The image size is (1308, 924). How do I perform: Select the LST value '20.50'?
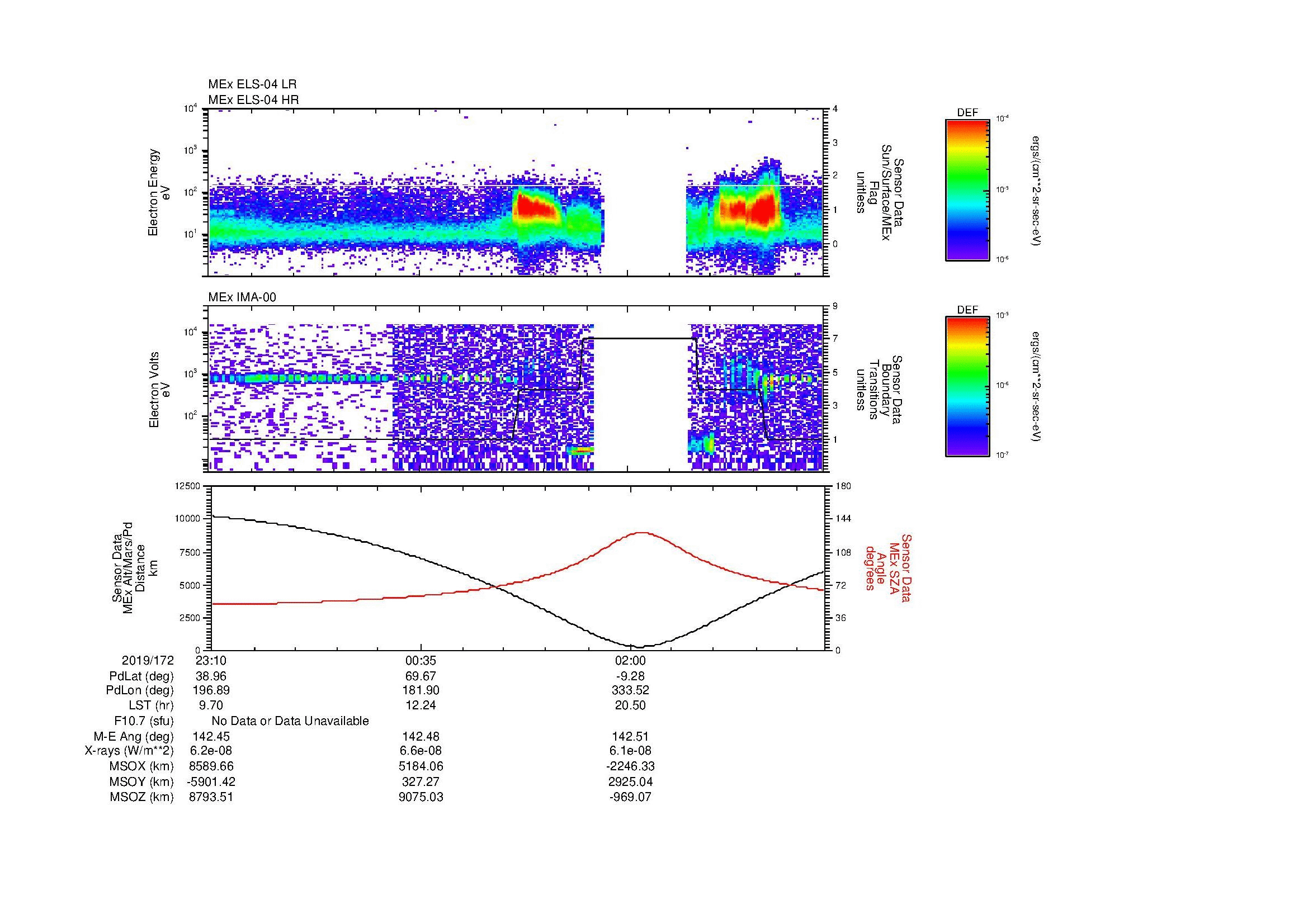[x=631, y=705]
